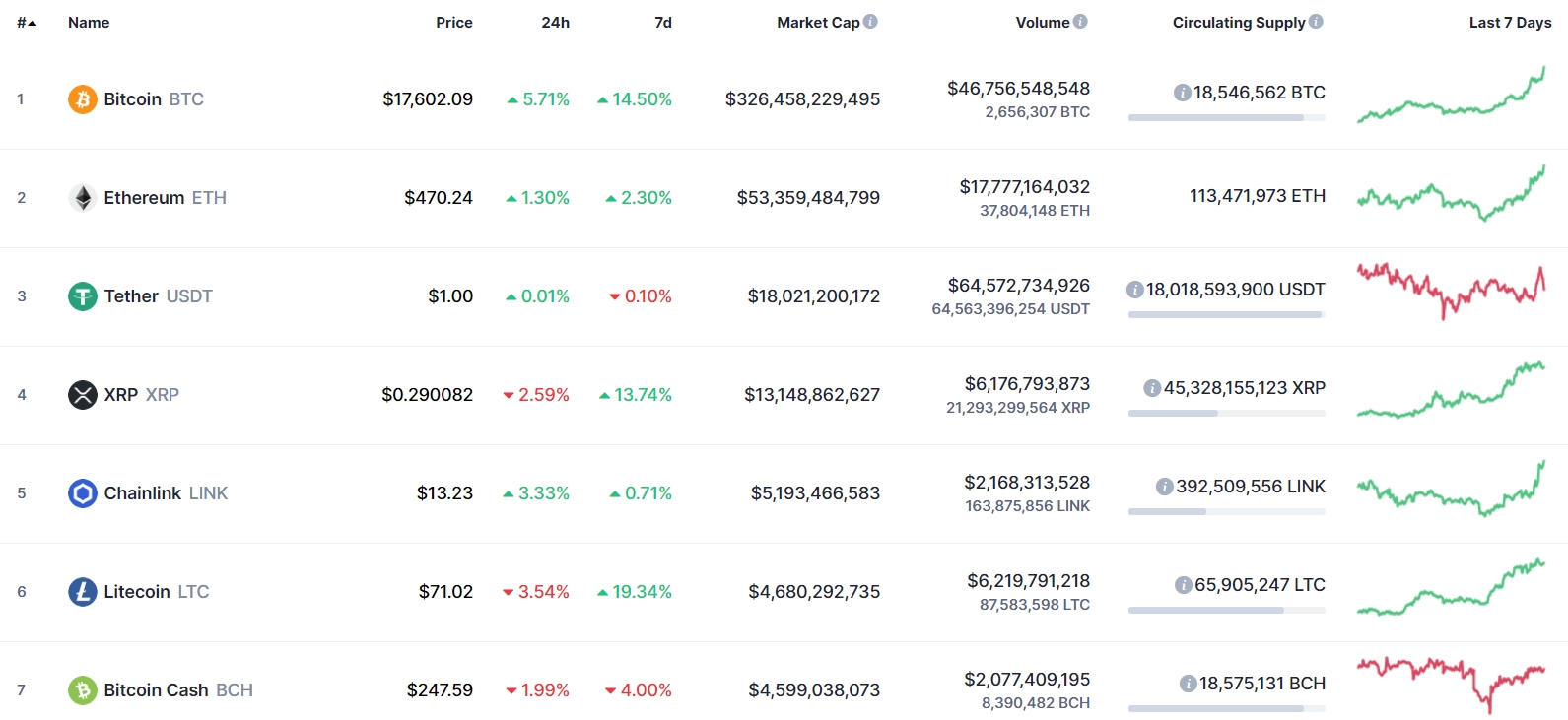Sort by Market Cap column header
This screenshot has height=720, width=1568.
[818, 22]
